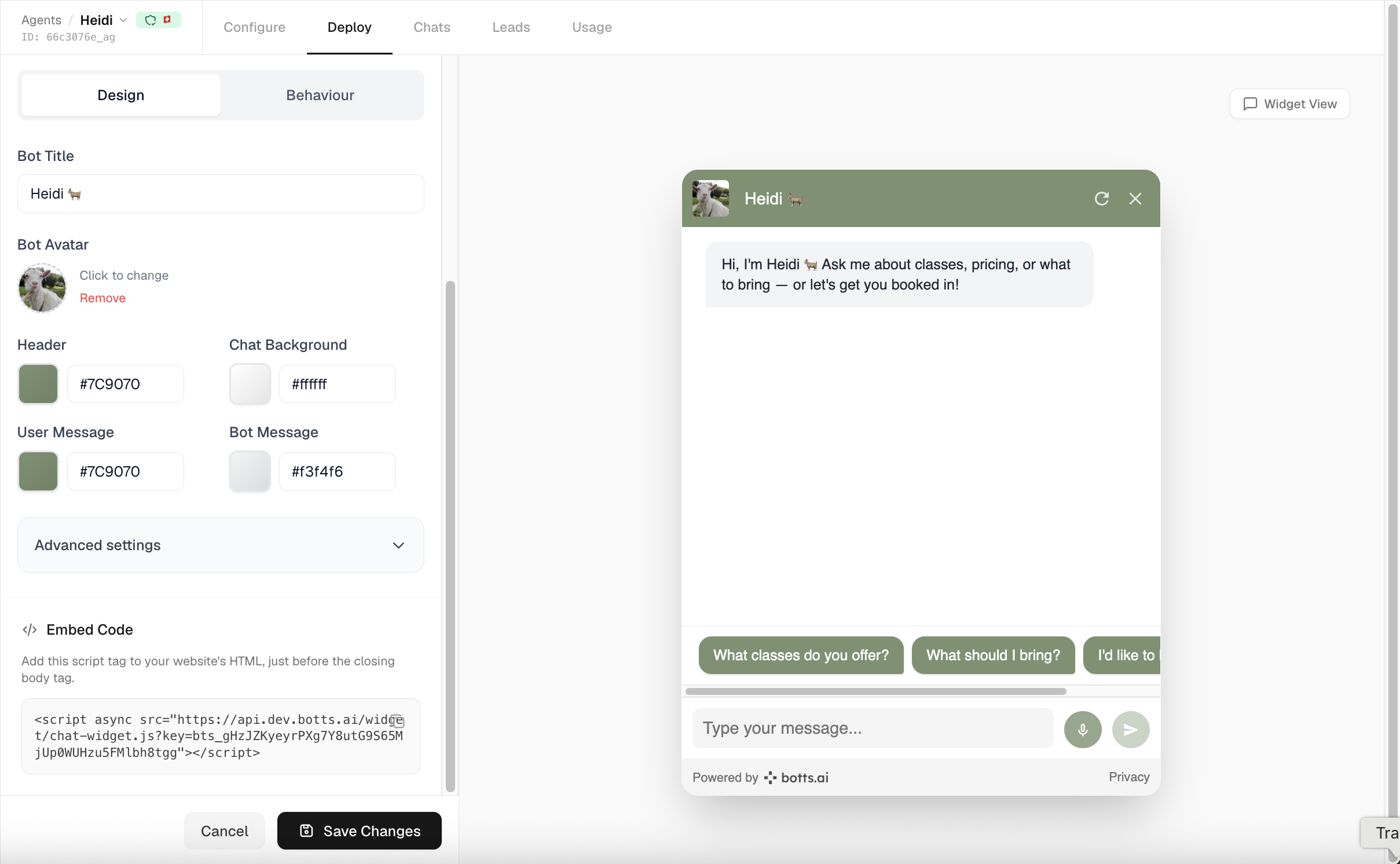Cancel the design changes
1400x864 pixels.
click(x=224, y=831)
